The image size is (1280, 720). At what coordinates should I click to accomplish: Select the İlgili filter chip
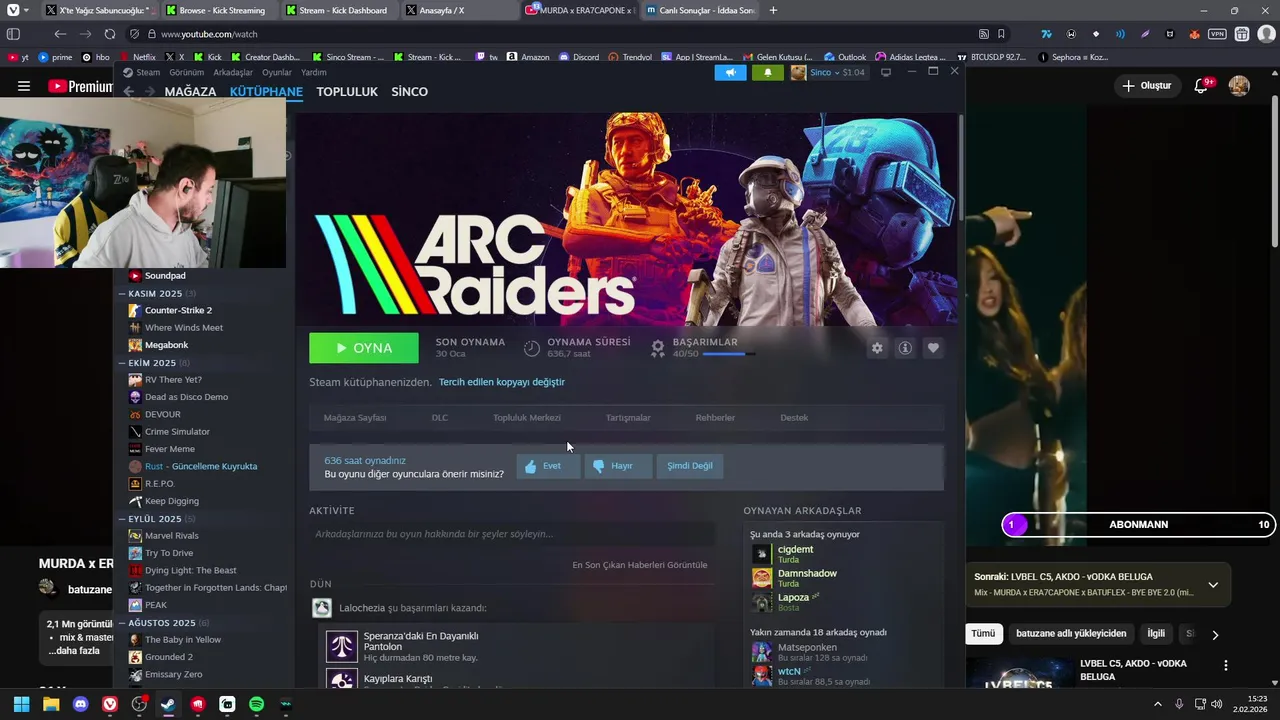(1156, 634)
